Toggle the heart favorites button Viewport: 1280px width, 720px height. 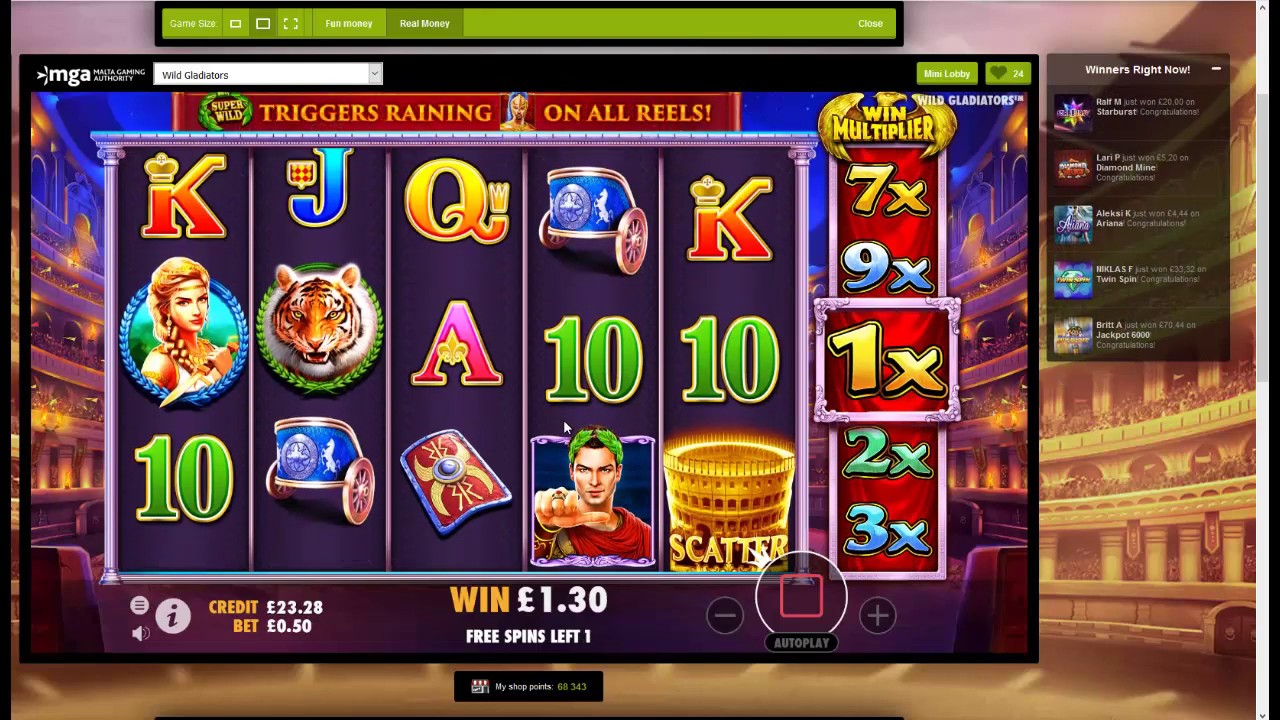[1008, 74]
